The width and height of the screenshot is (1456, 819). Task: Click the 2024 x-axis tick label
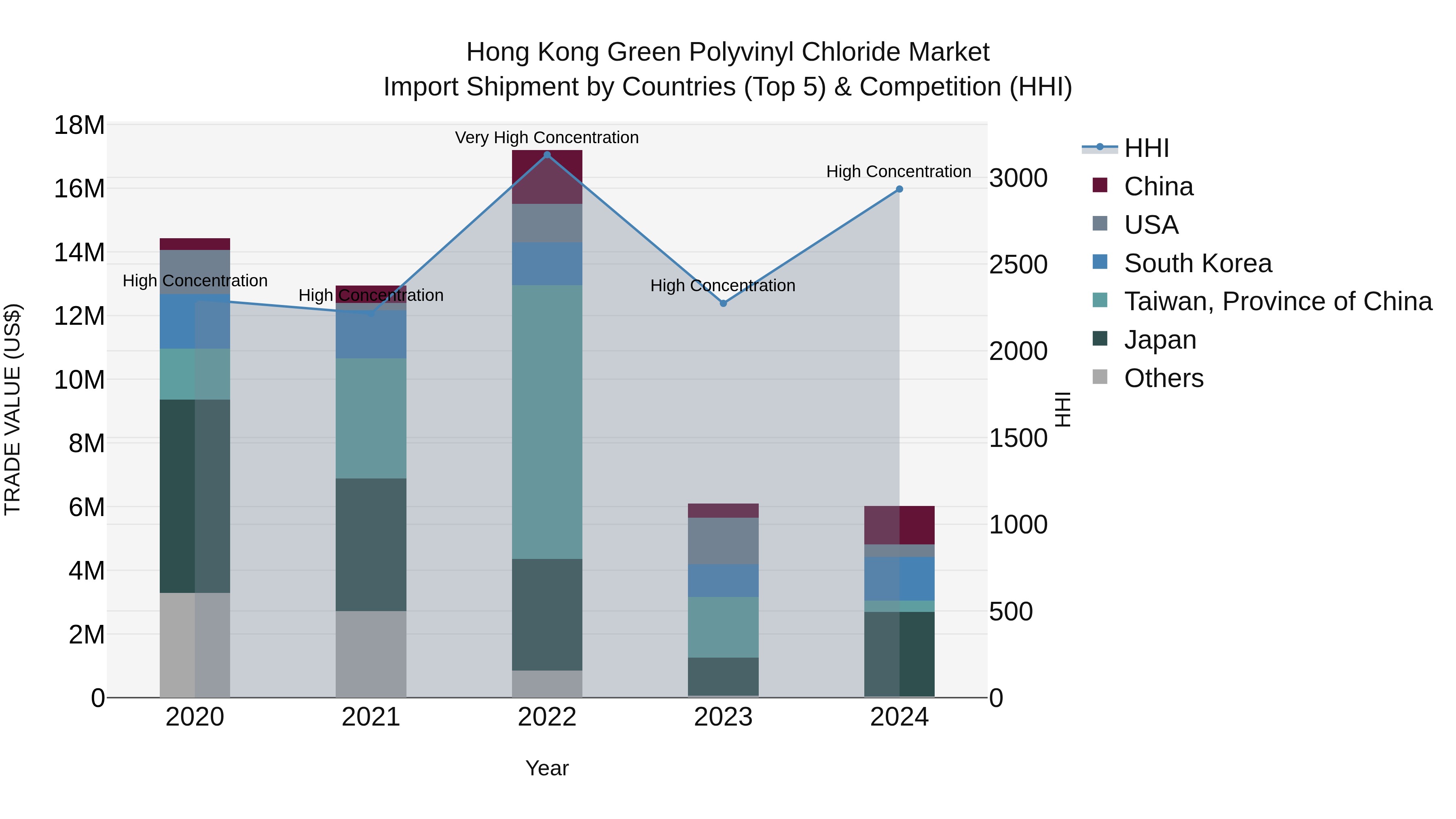click(900, 717)
